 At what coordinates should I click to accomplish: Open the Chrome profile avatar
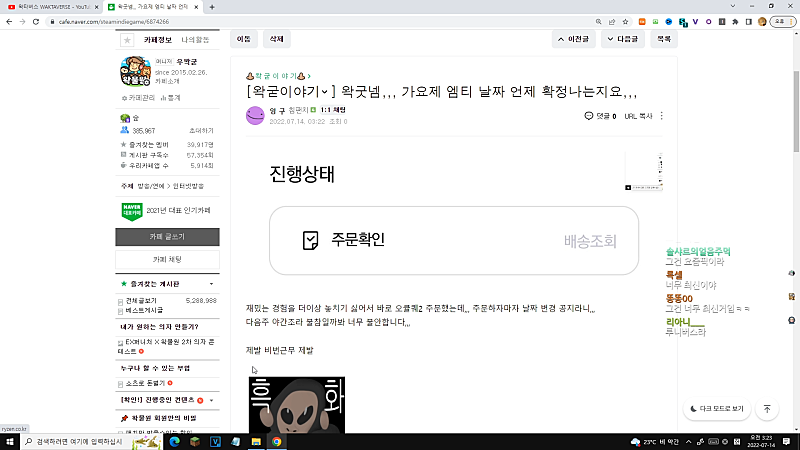coord(762,22)
